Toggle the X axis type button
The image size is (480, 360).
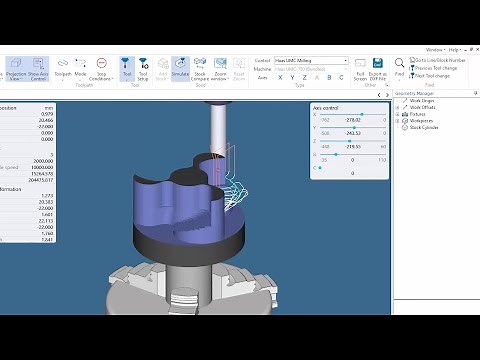[280, 78]
